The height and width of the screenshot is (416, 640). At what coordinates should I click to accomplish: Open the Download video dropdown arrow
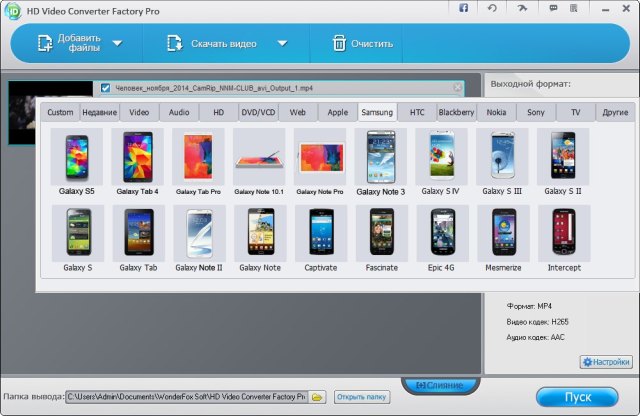pos(282,43)
